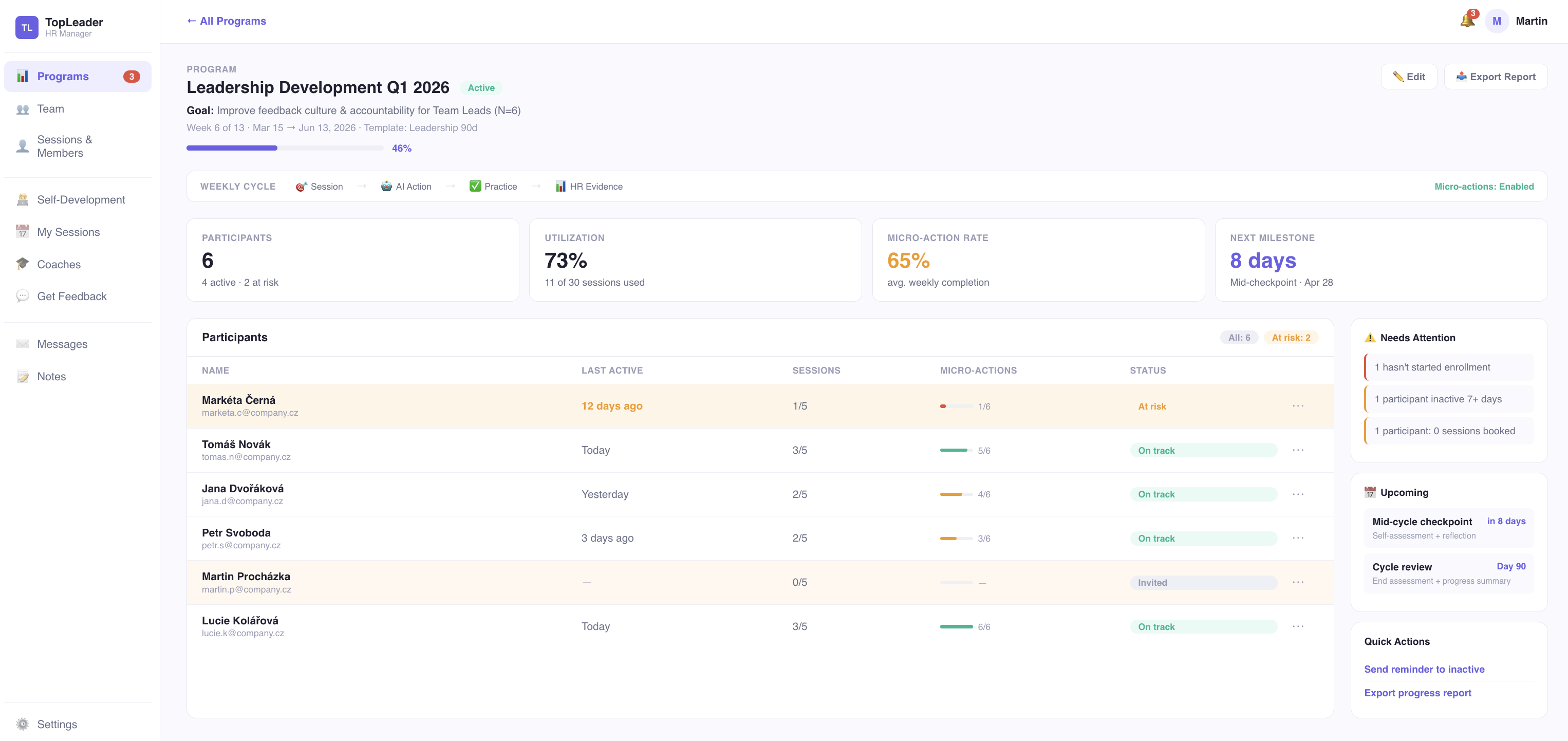
Task: Open the more options menu for Markéta Černá
Action: (1298, 406)
